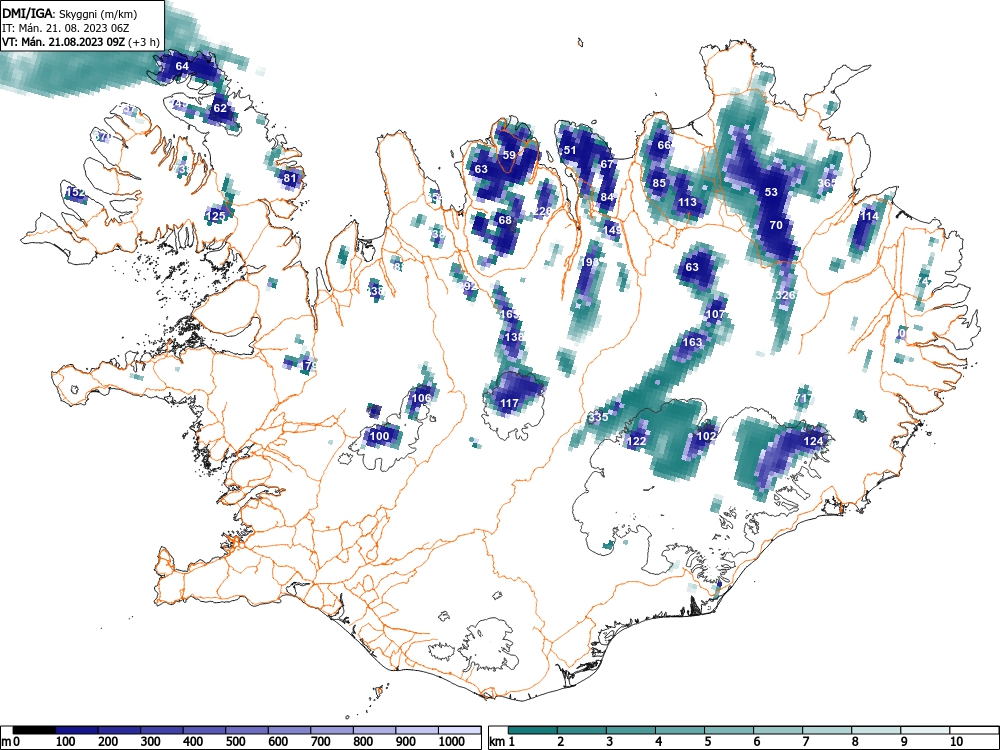Click the map visibility value 149
The height and width of the screenshot is (750, 1000).
tap(612, 230)
